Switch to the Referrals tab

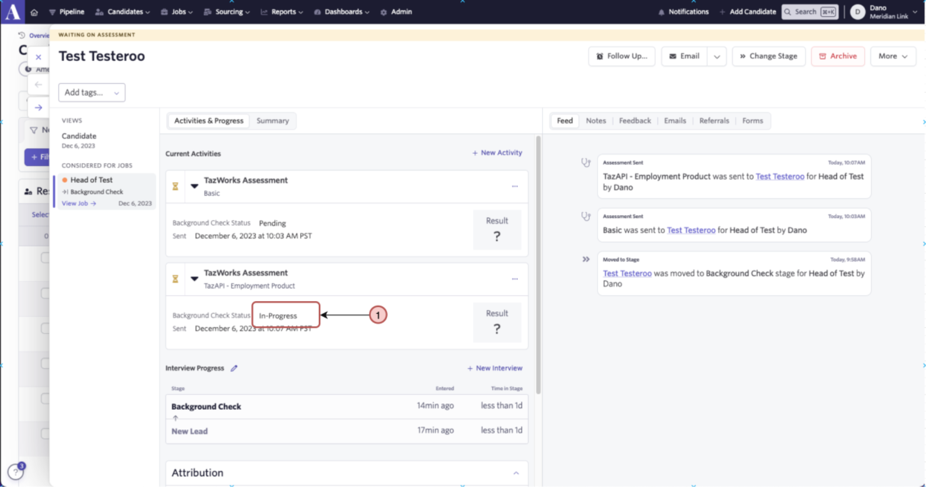pos(714,121)
